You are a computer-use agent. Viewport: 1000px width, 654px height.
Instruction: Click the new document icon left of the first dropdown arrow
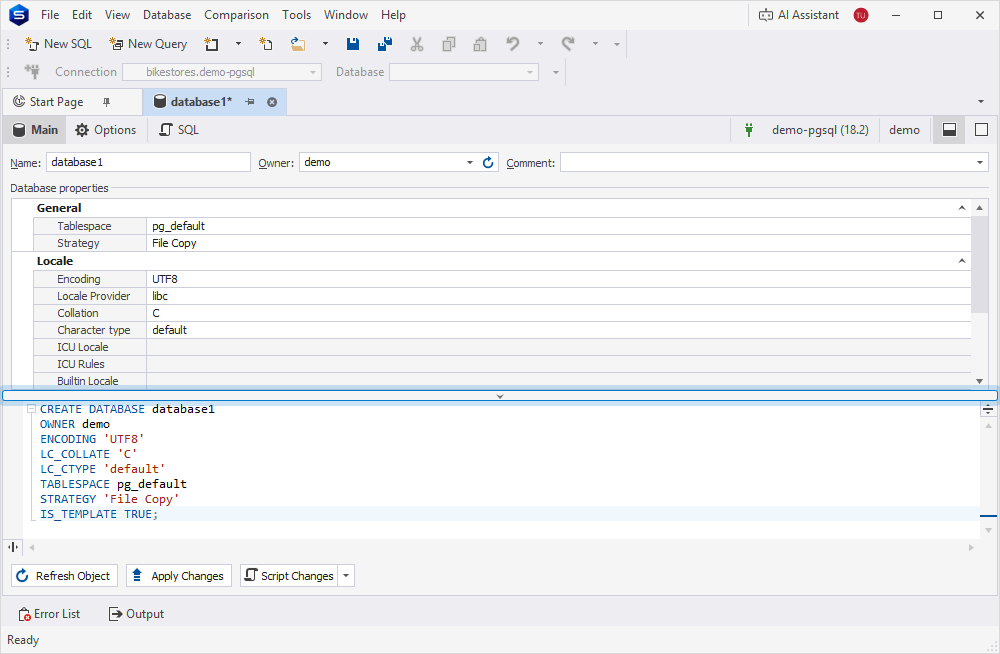click(x=211, y=44)
